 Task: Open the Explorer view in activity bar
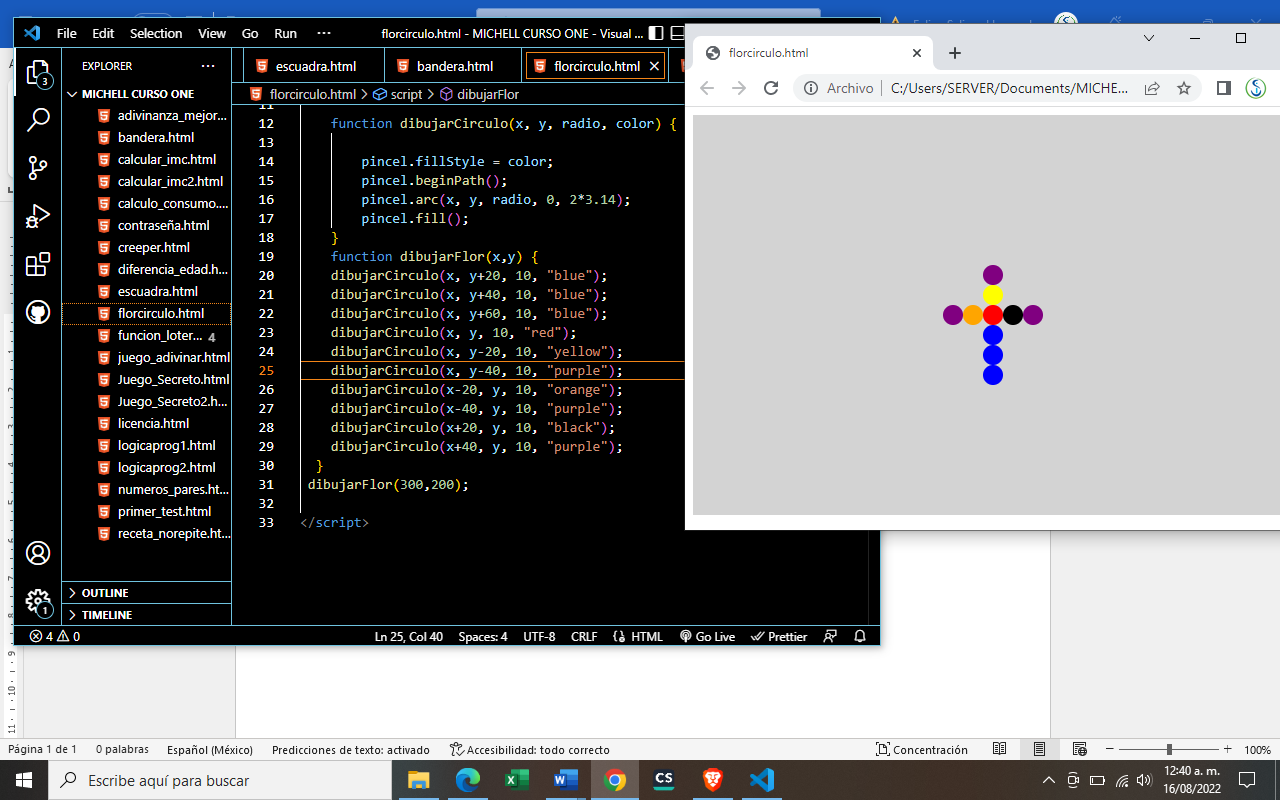37,73
